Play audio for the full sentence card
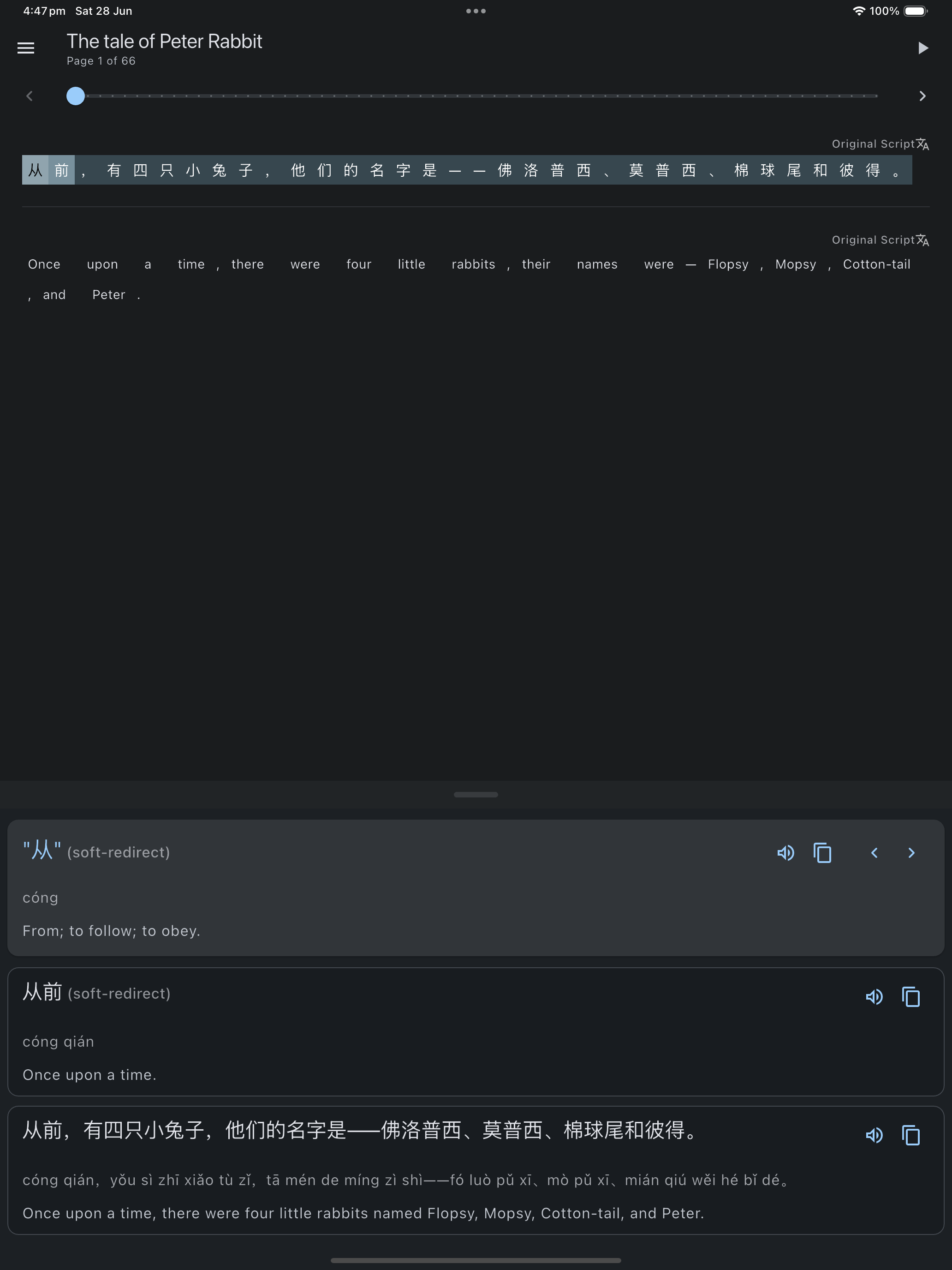 pyautogui.click(x=874, y=1134)
